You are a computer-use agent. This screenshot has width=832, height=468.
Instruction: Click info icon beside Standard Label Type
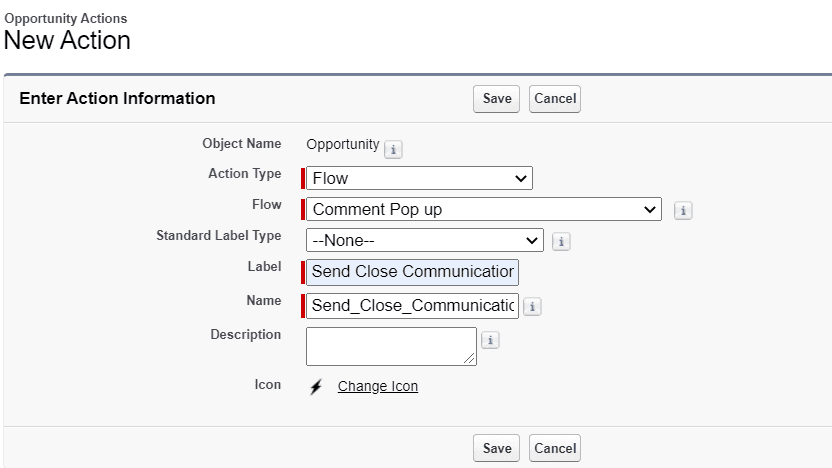pyautogui.click(x=561, y=241)
